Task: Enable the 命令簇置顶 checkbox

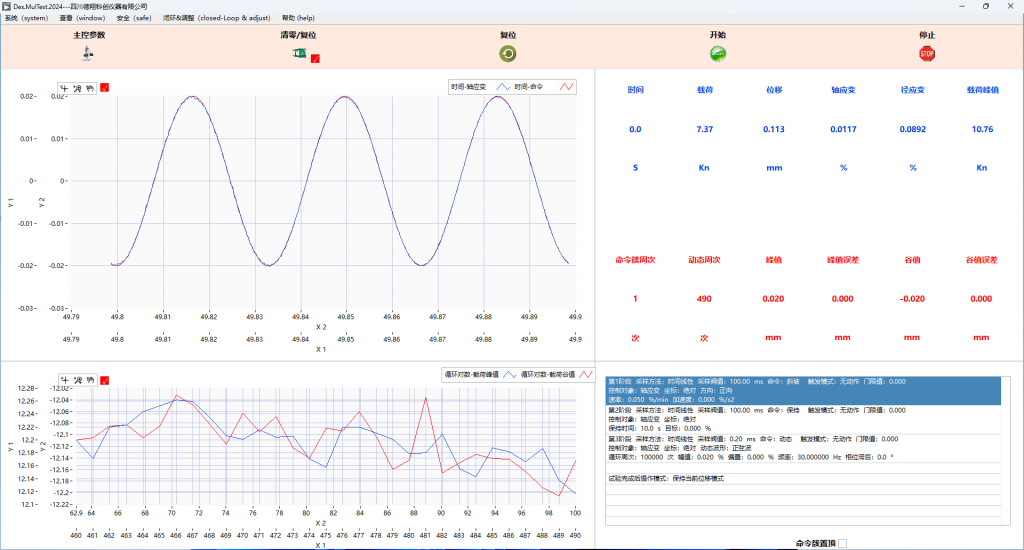Action: pos(840,543)
